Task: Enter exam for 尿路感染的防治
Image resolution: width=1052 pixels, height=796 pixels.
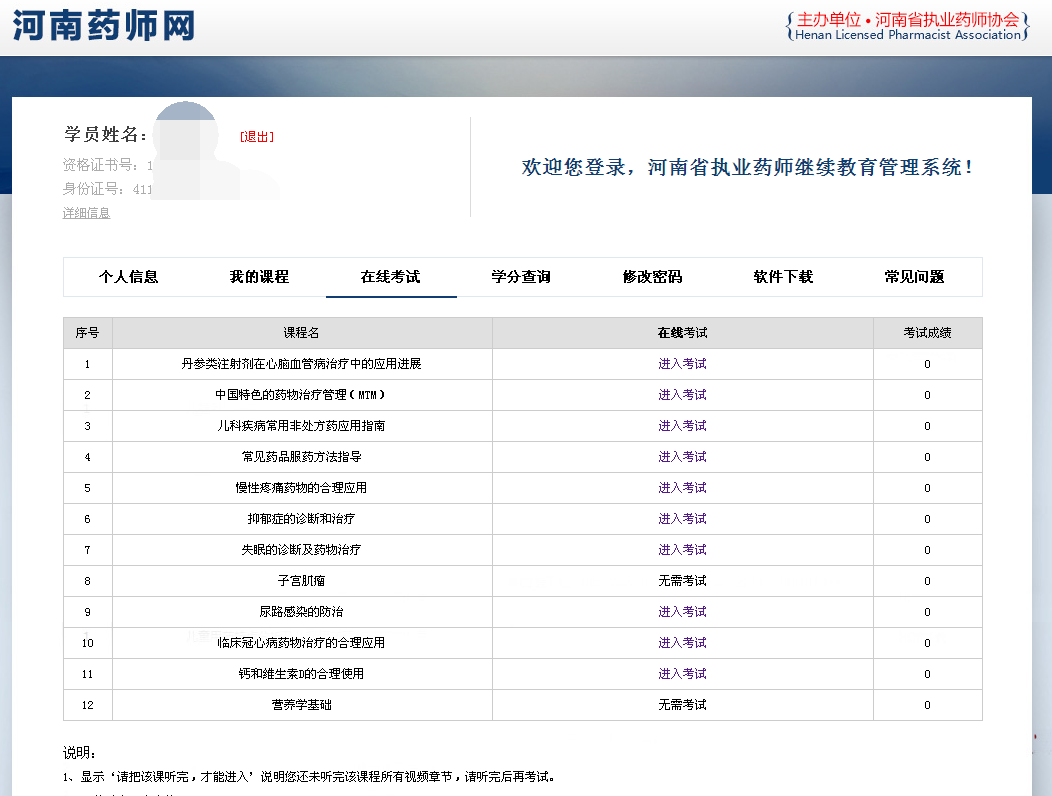Action: click(682, 612)
